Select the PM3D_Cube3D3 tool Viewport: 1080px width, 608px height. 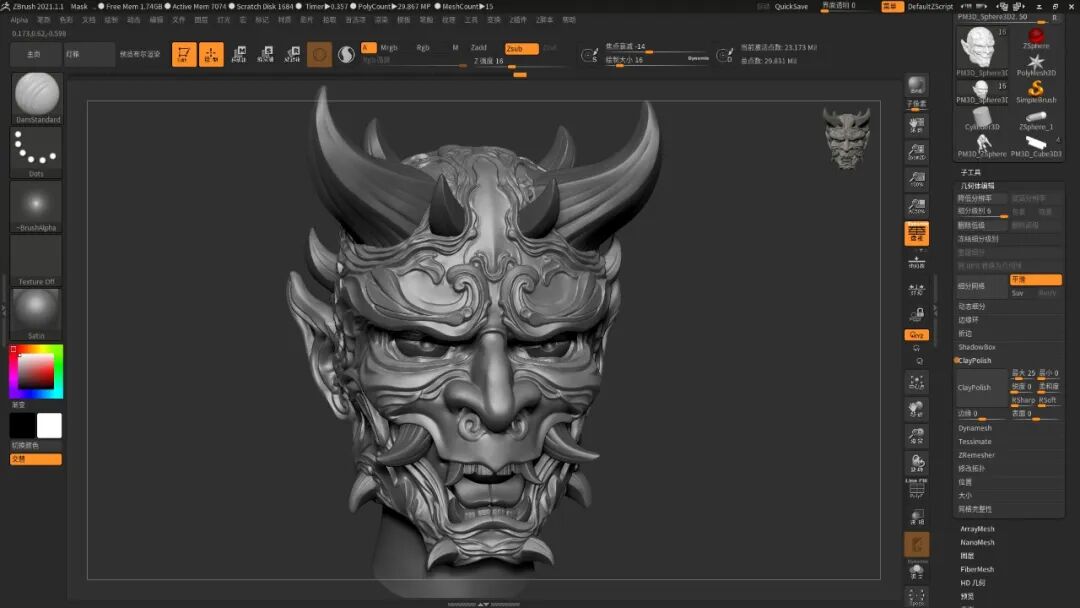click(1035, 146)
